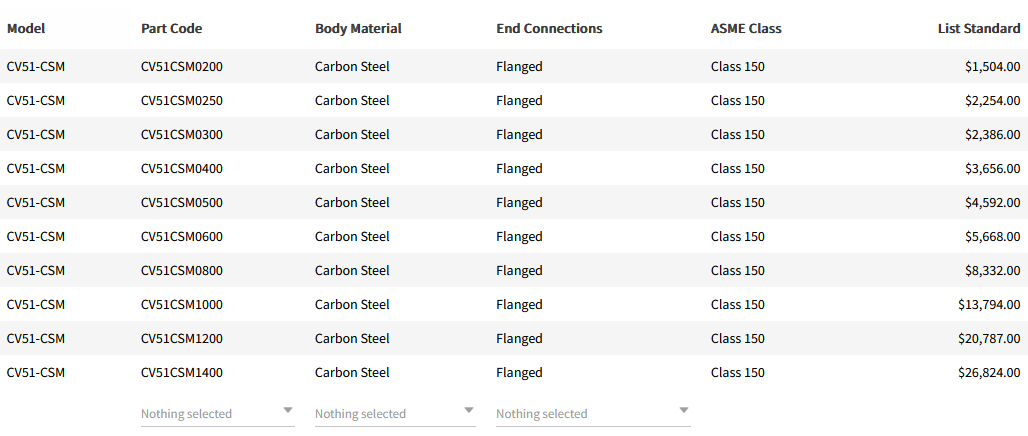Click the Part Code column header
1028x436 pixels.
click(x=171, y=28)
